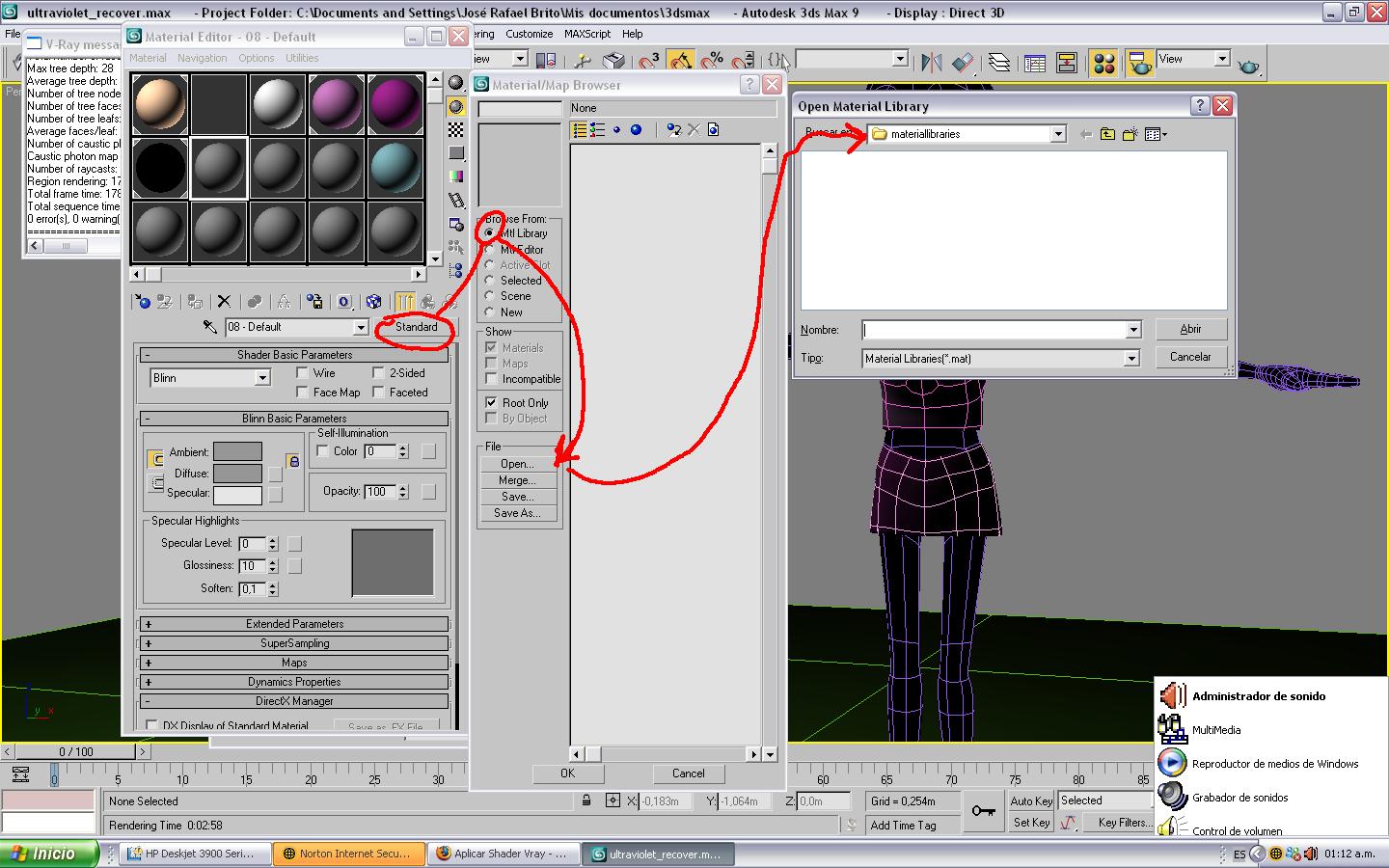Pick material from object with eyedropper
Viewport: 1389px width, 868px height.
coord(210,327)
